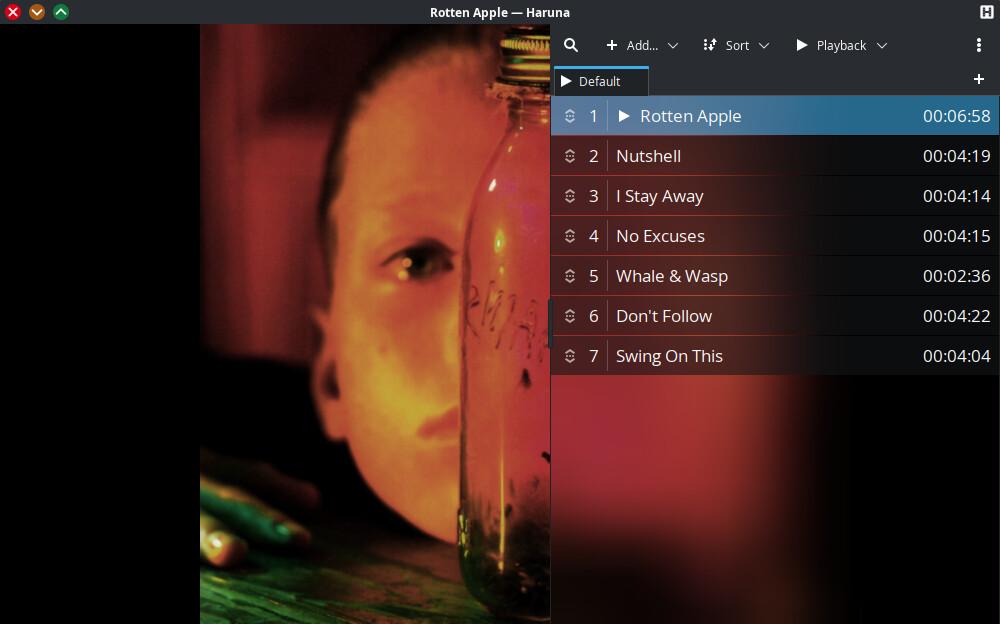Click the three-dot overflow menu icon
1000x624 pixels.
[x=979, y=45]
